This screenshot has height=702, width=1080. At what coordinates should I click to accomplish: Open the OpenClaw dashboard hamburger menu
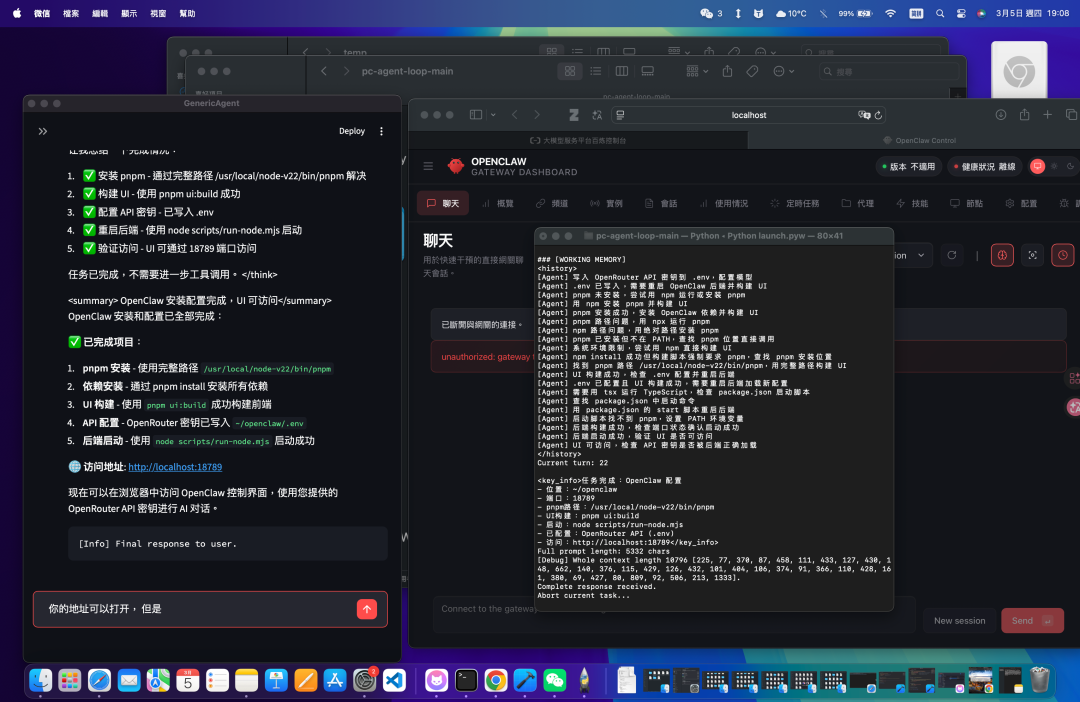[428, 166]
